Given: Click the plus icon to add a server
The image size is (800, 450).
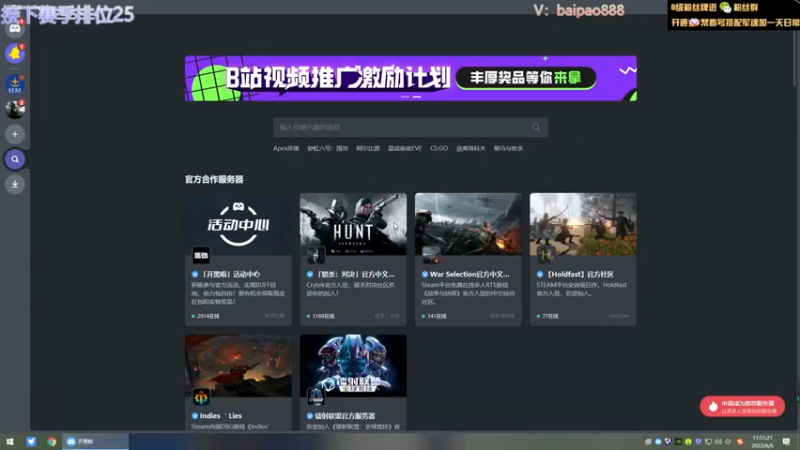Looking at the screenshot, I should (15, 134).
